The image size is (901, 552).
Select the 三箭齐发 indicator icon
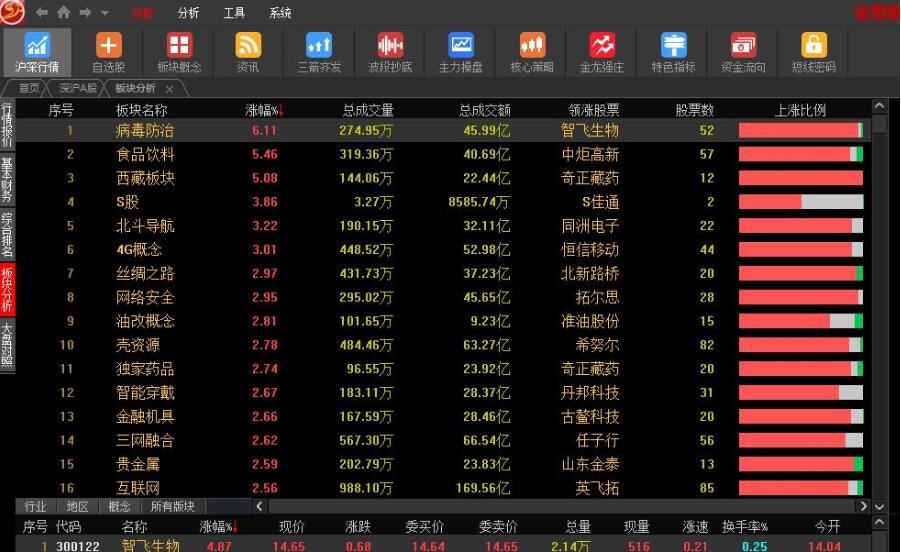pyautogui.click(x=319, y=52)
